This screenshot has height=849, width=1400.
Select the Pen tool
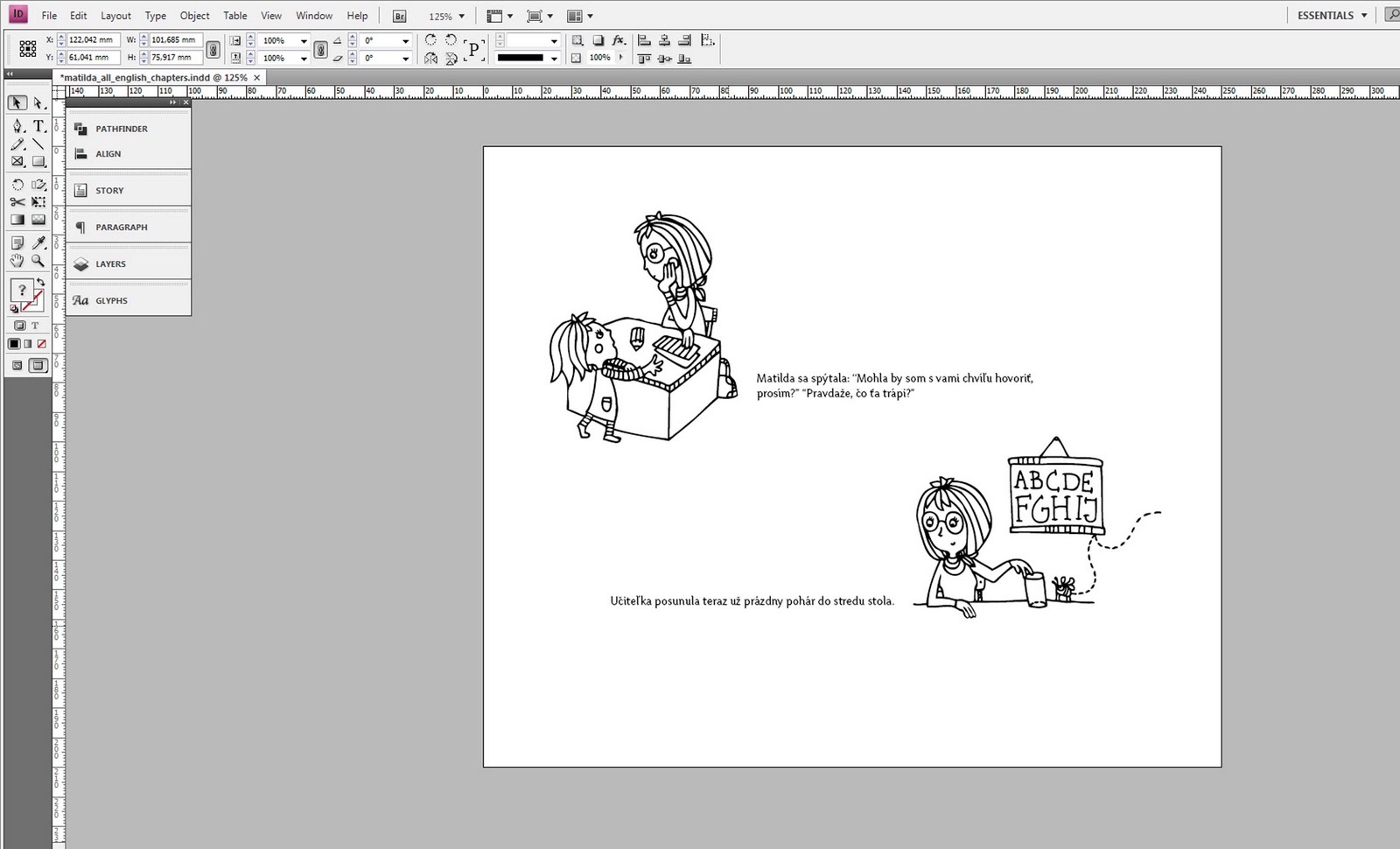click(x=17, y=126)
